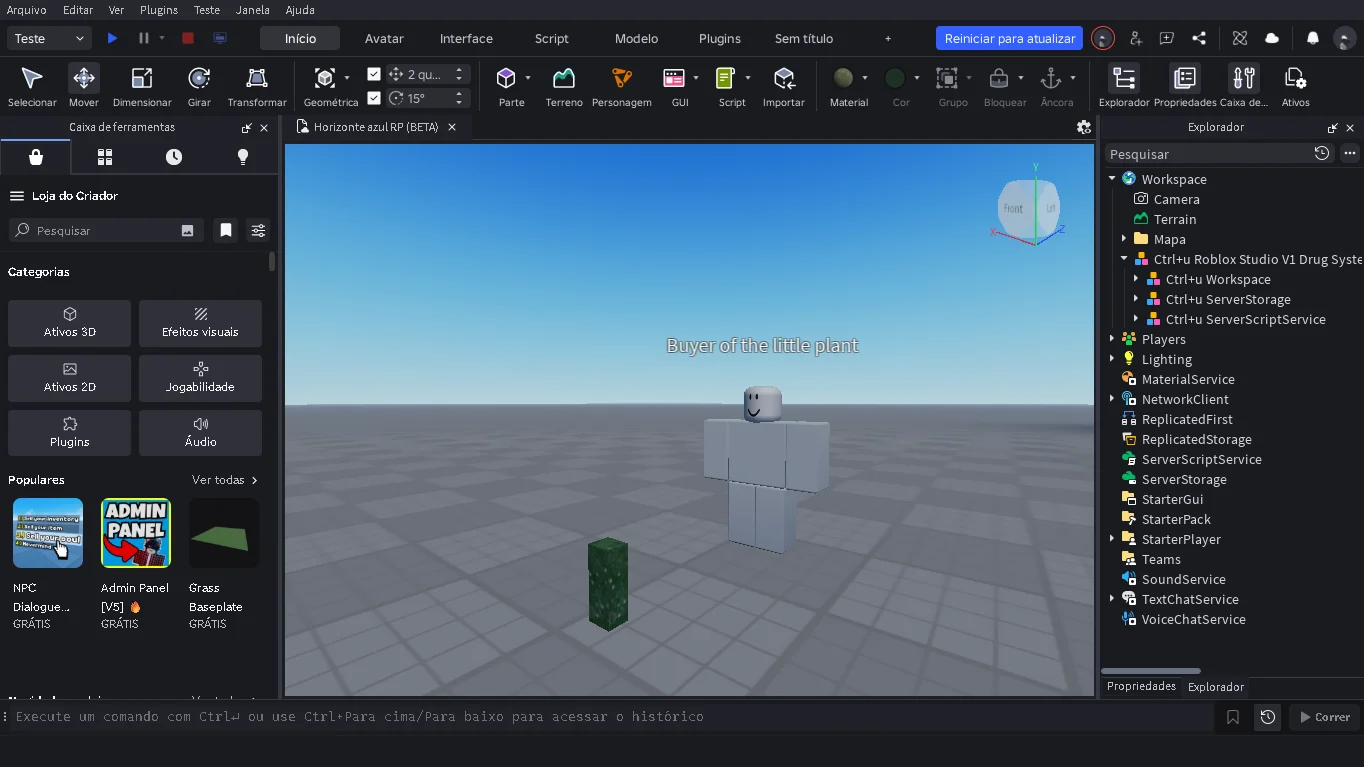This screenshot has width=1364, height=767.
Task: Pause the running test
Action: point(143,38)
